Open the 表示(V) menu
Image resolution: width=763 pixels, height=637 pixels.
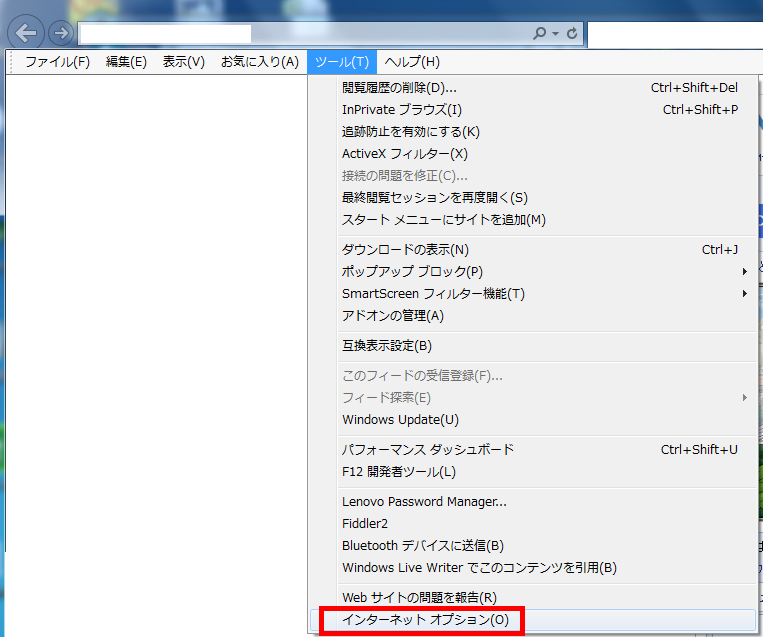click(x=183, y=62)
